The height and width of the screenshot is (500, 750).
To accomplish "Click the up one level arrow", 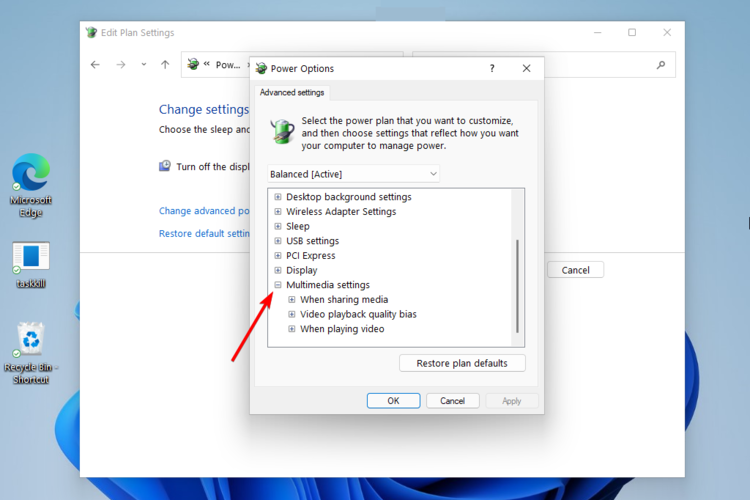I will pos(165,65).
